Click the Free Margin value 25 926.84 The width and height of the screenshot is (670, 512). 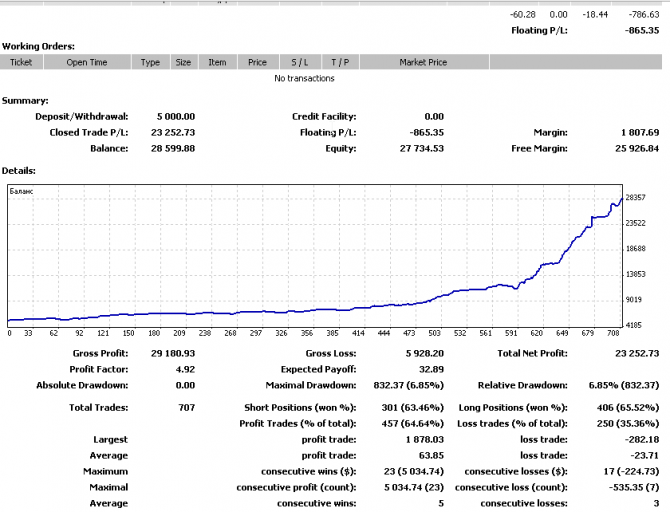coord(632,148)
